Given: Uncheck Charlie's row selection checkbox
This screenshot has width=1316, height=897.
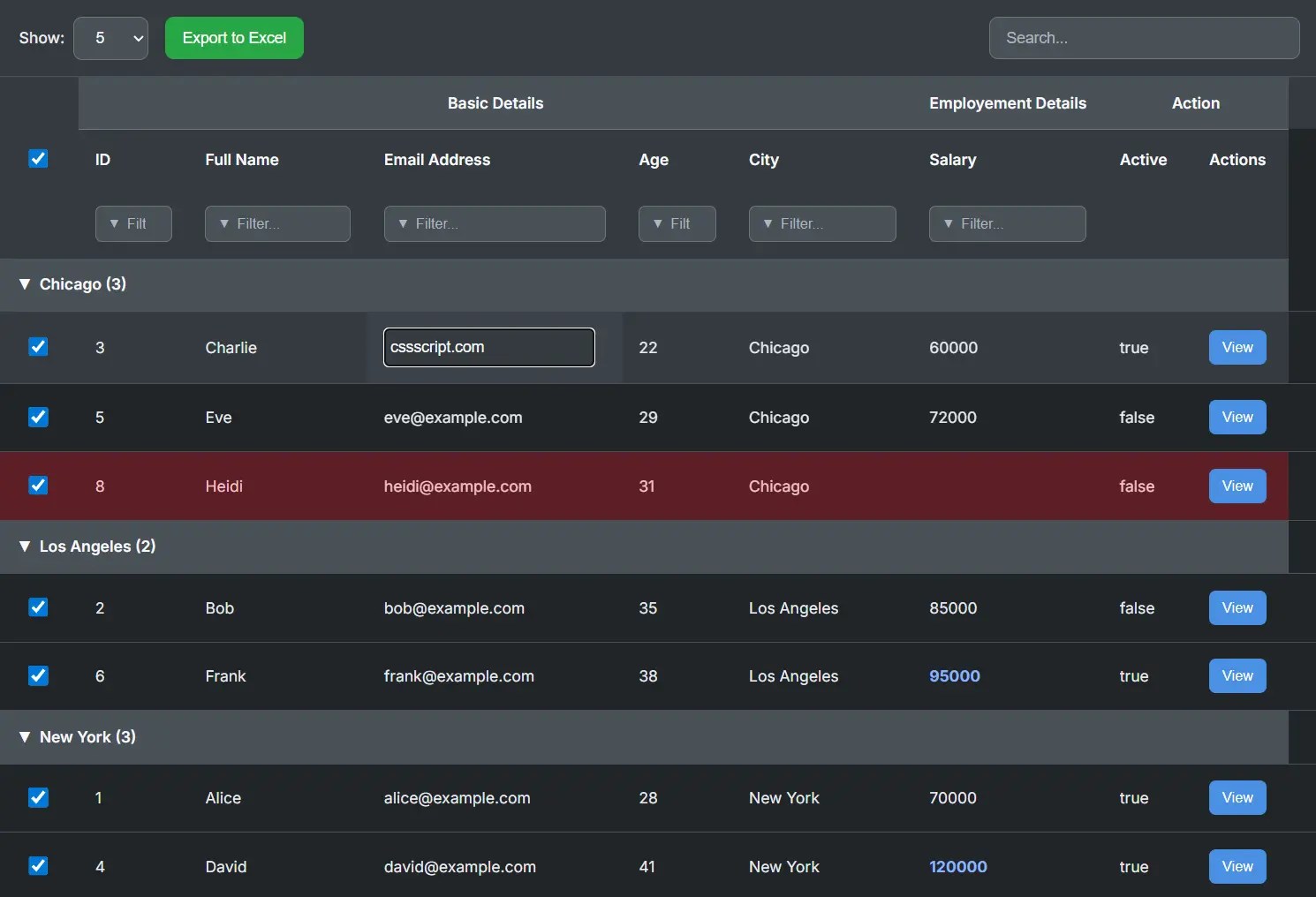Looking at the screenshot, I should click(x=38, y=347).
